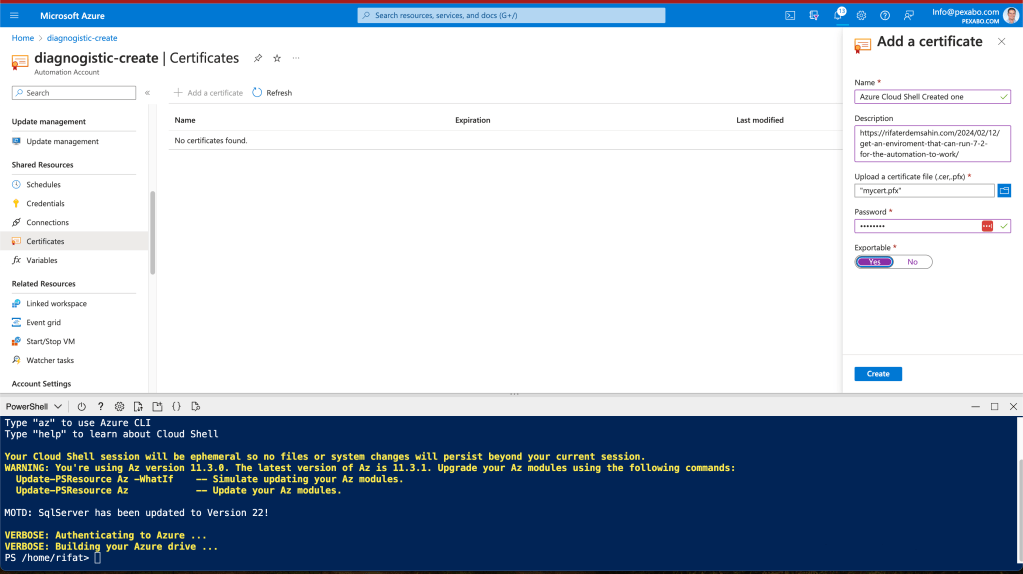The image size is (1023, 574).
Task: Minimize the Cloud Shell pane
Action: pos(975,406)
